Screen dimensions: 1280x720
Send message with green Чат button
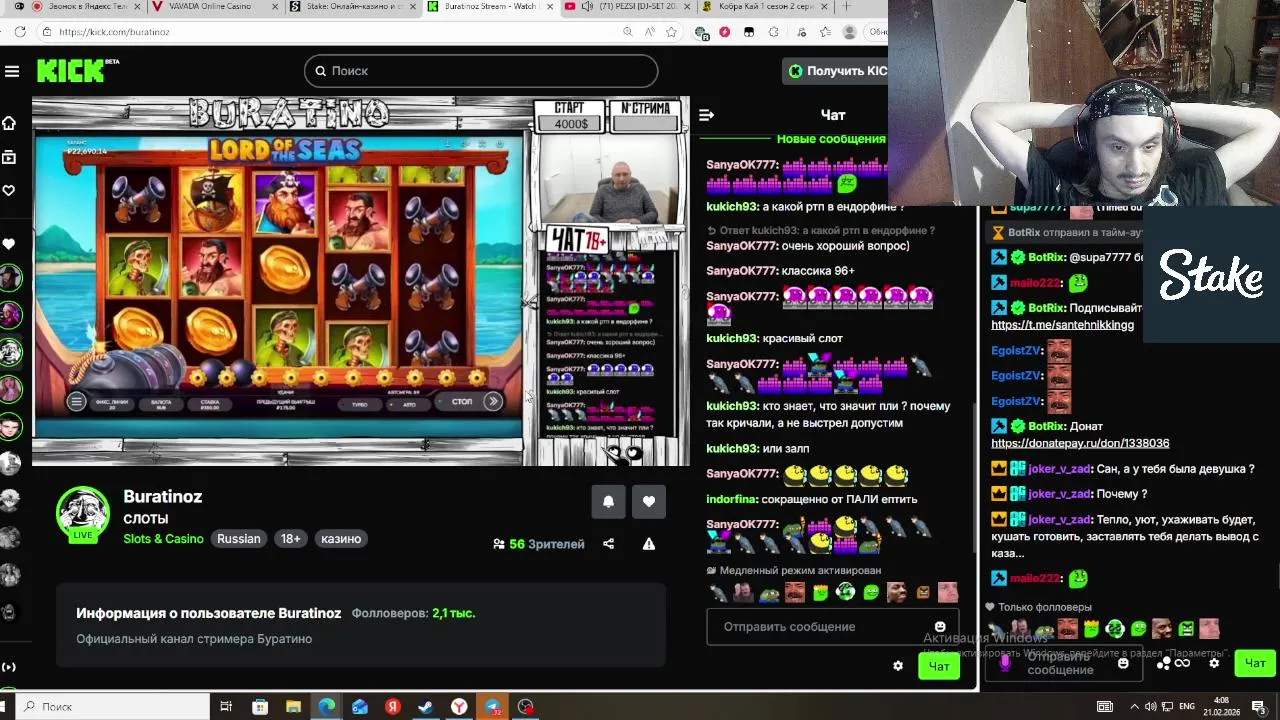[x=939, y=666]
